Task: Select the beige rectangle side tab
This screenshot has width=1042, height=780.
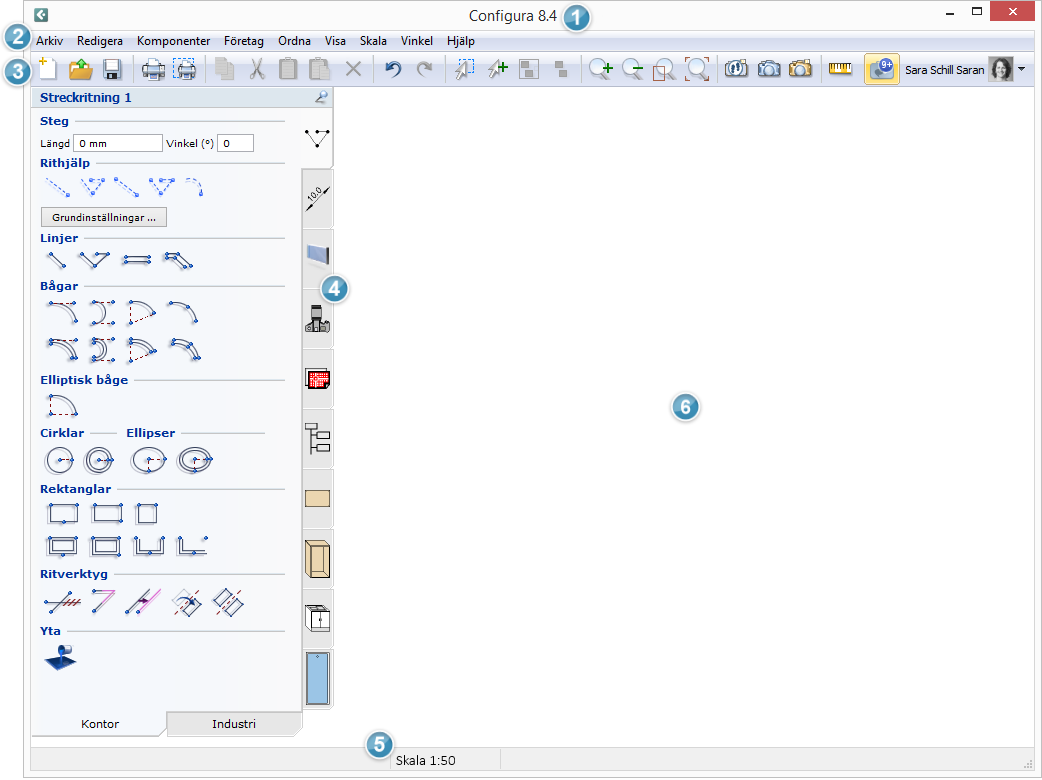Action: point(317,498)
